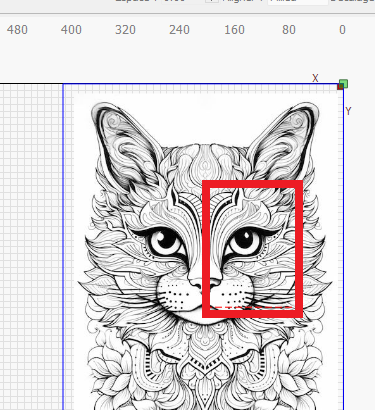Click the green origin marker square

tap(344, 84)
